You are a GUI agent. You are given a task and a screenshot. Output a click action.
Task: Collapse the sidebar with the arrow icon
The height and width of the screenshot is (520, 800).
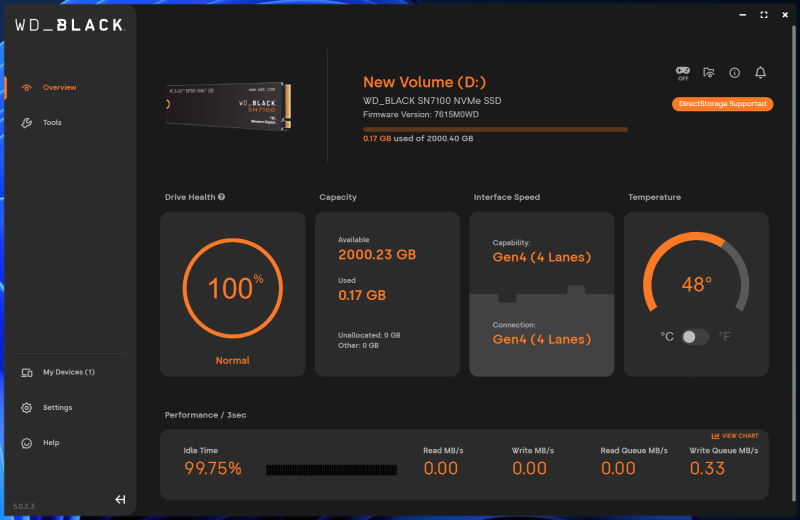[120, 499]
